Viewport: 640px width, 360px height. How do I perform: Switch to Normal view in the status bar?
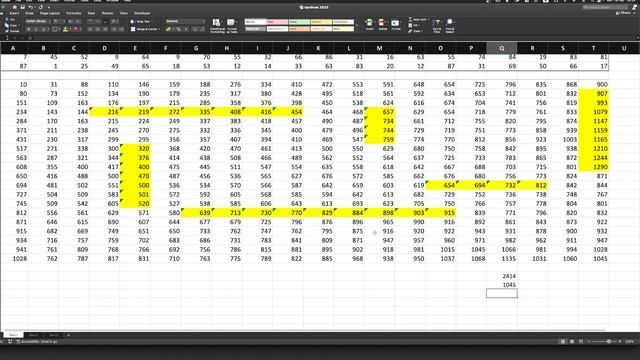[x=563, y=341]
